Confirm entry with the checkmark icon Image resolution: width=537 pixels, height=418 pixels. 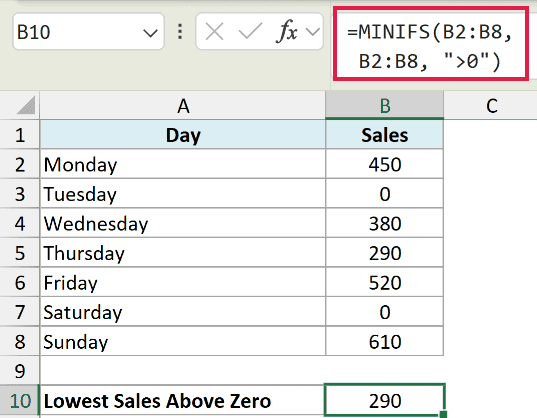click(x=250, y=31)
